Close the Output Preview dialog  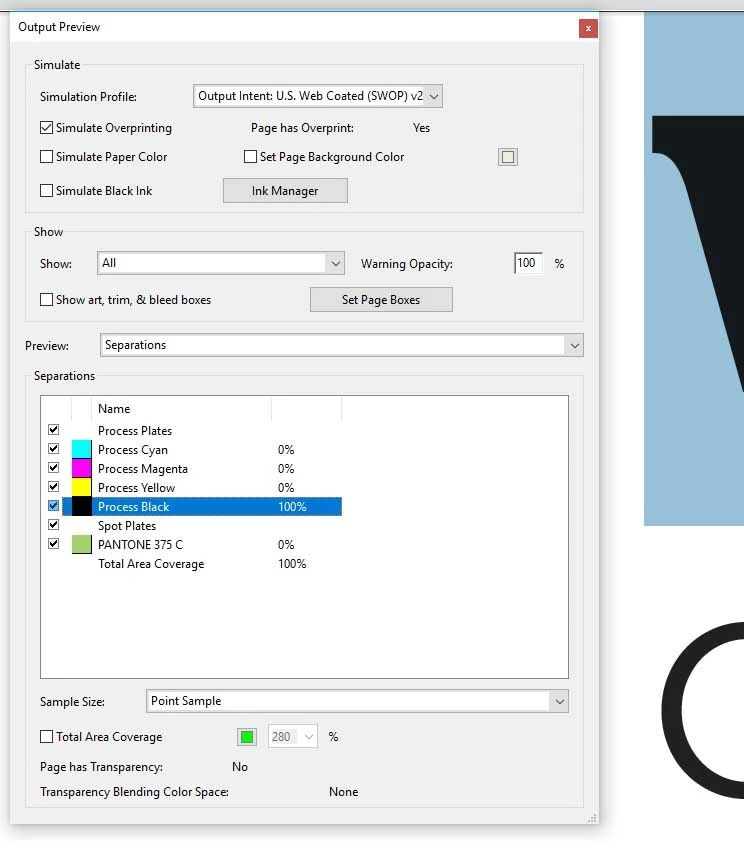588,29
